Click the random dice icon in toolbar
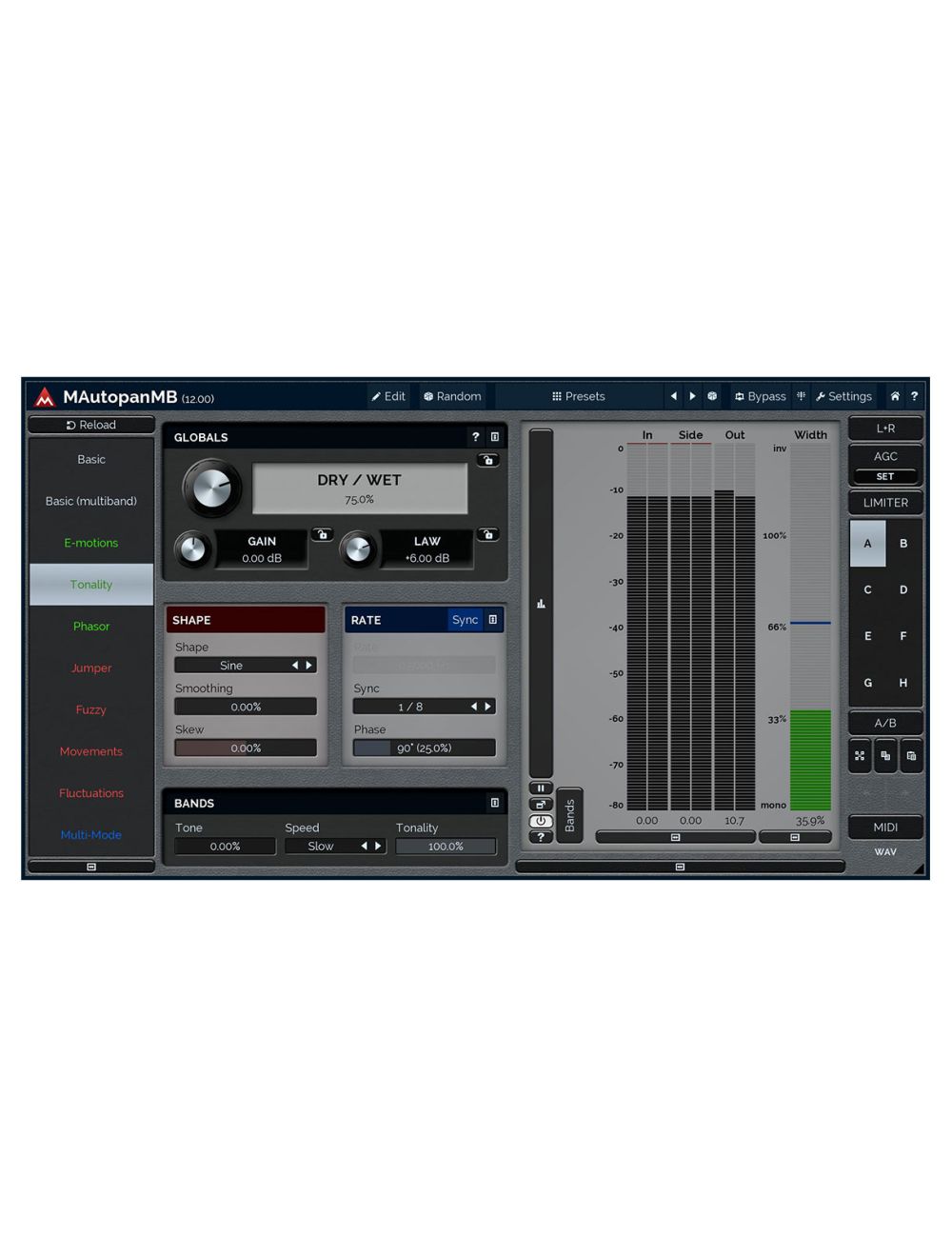Viewport: 952px width, 1257px height. pyautogui.click(x=712, y=396)
